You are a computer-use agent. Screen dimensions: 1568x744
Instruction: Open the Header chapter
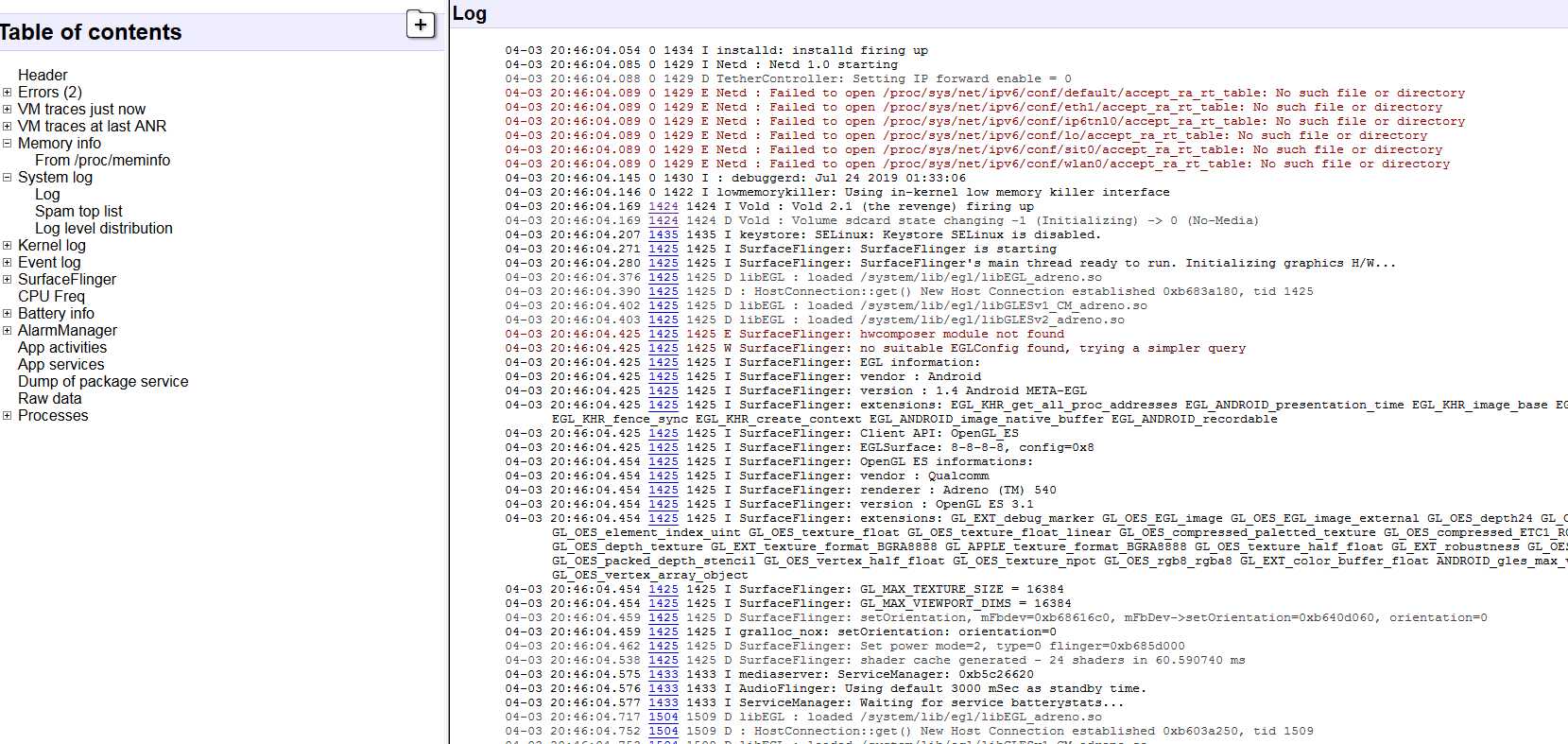click(43, 75)
